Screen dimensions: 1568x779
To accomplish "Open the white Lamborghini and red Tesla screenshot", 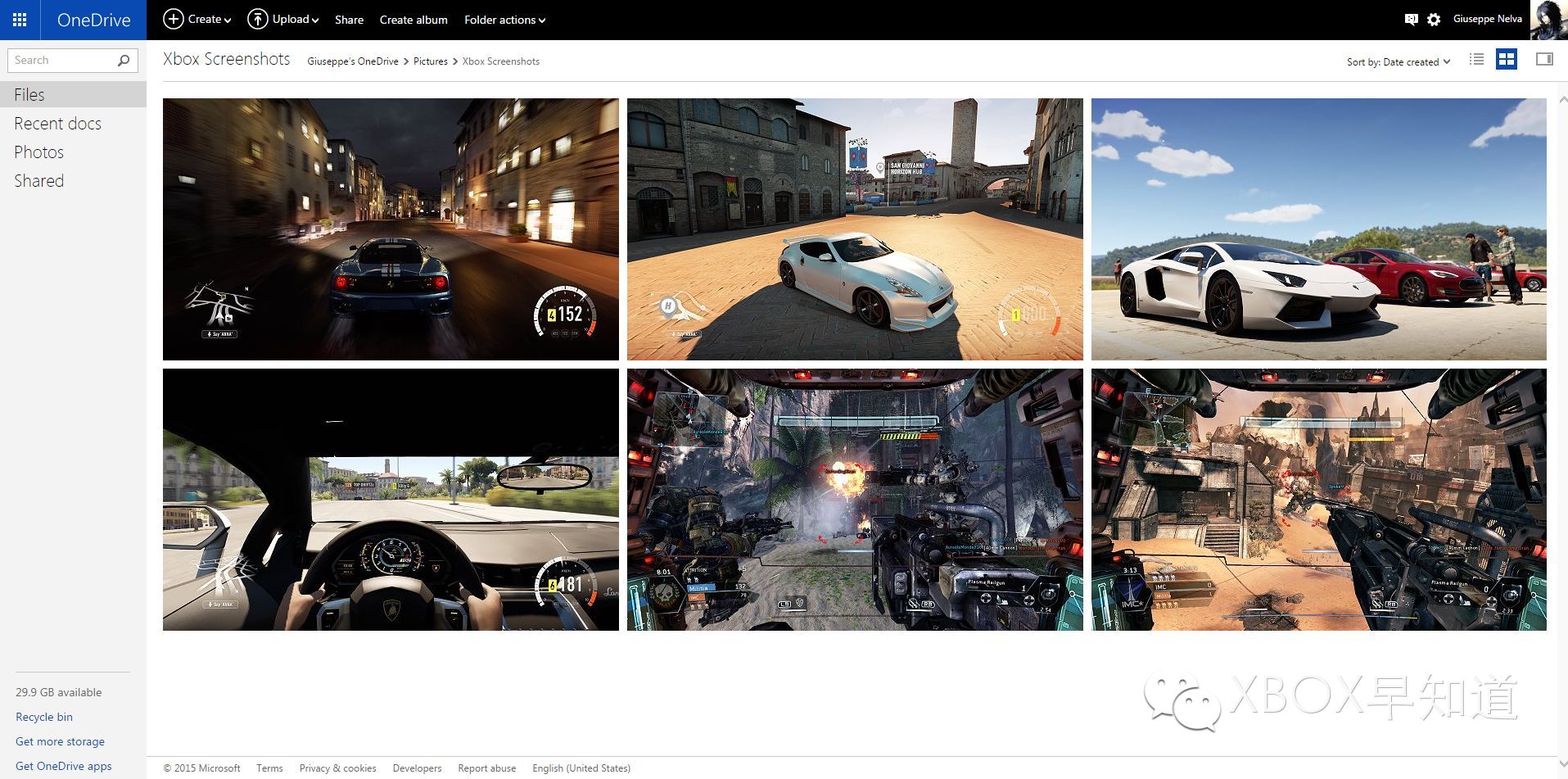I will pos(1319,229).
